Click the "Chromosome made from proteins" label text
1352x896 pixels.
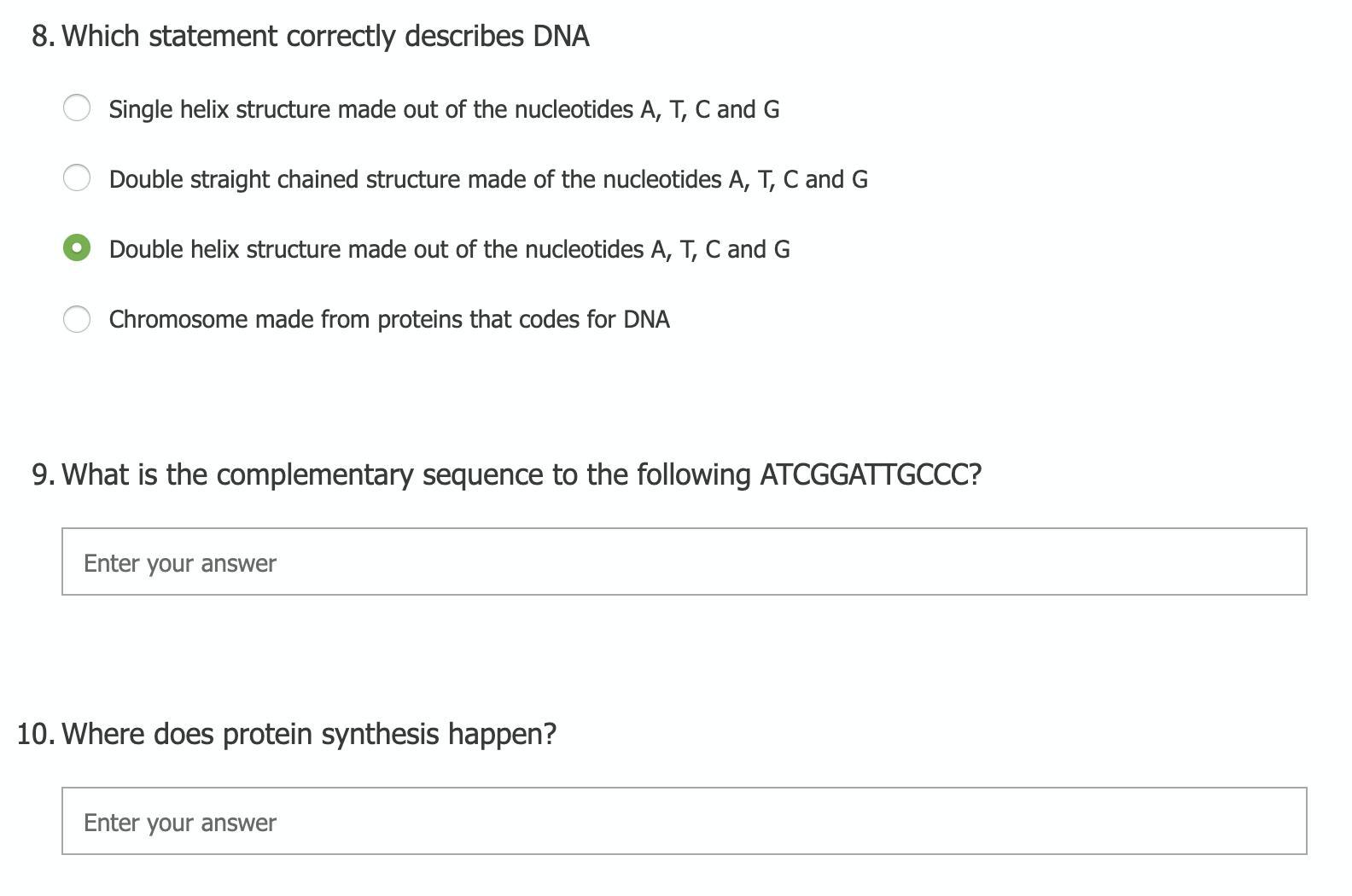pos(388,320)
